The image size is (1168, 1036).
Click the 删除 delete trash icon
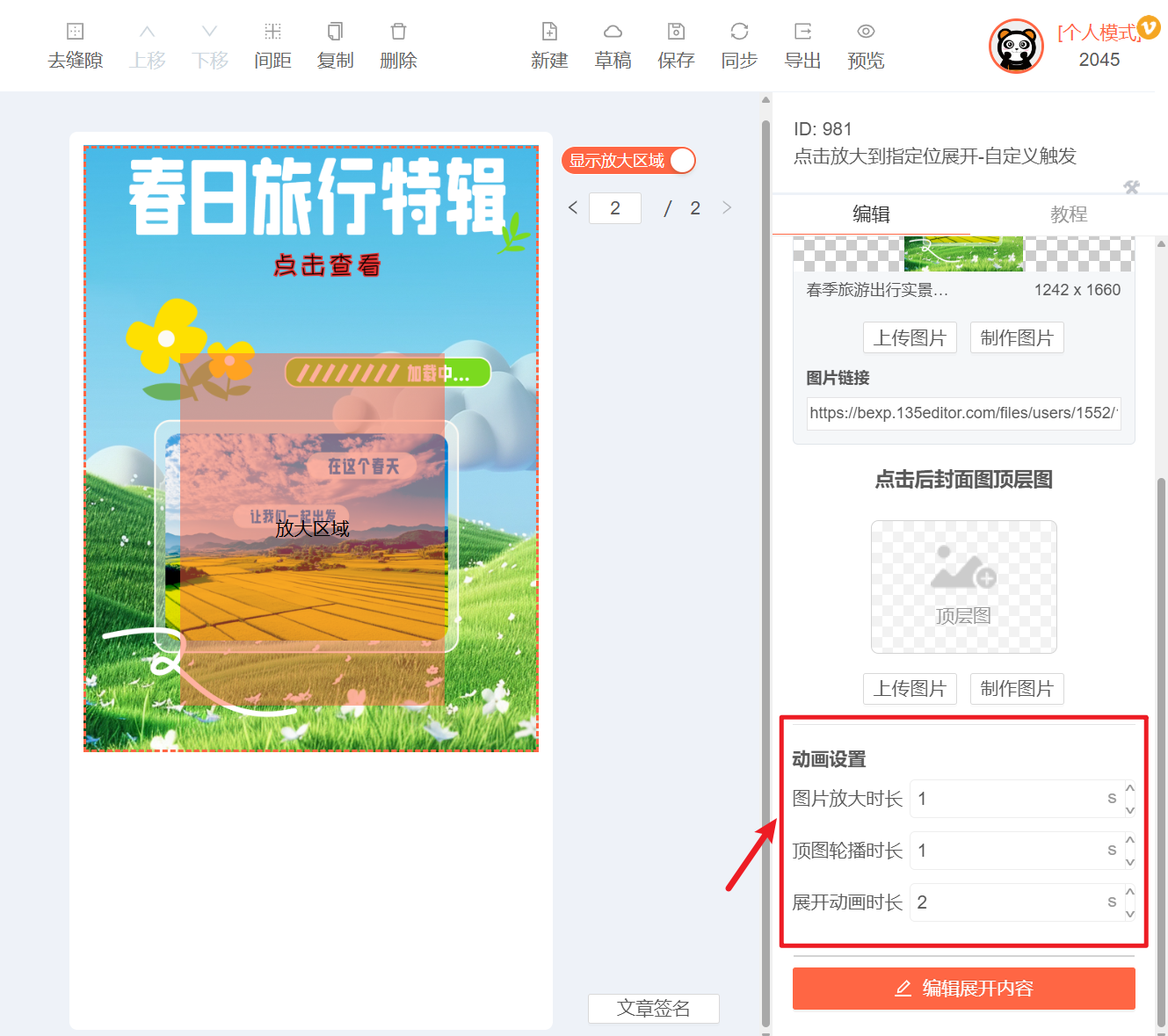(x=398, y=32)
